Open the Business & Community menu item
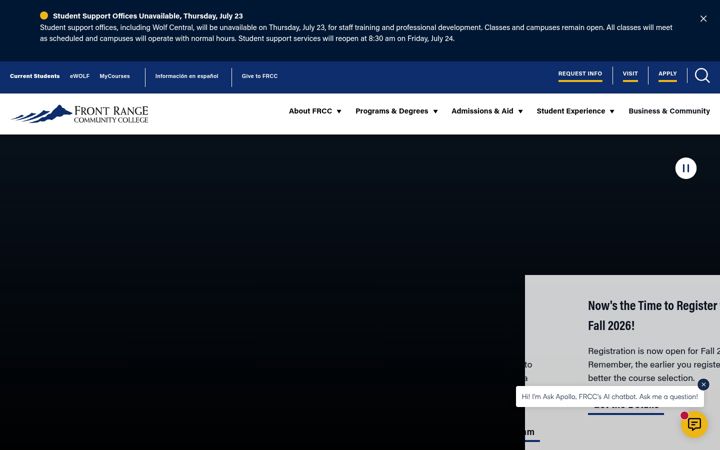This screenshot has height=450, width=720. click(669, 111)
